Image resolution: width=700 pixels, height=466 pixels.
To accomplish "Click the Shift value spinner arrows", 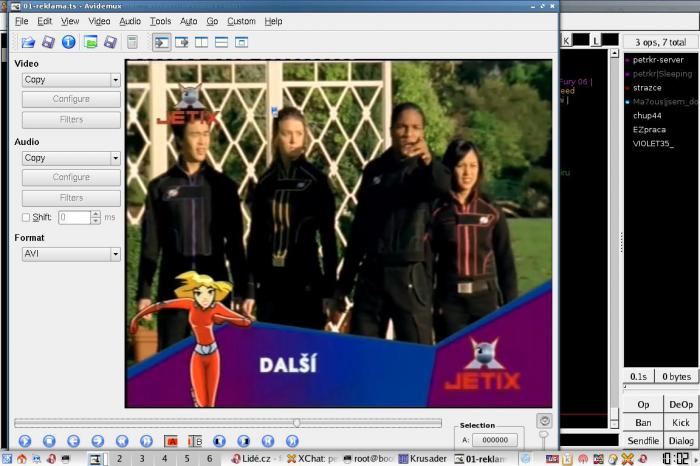I will click(96, 217).
